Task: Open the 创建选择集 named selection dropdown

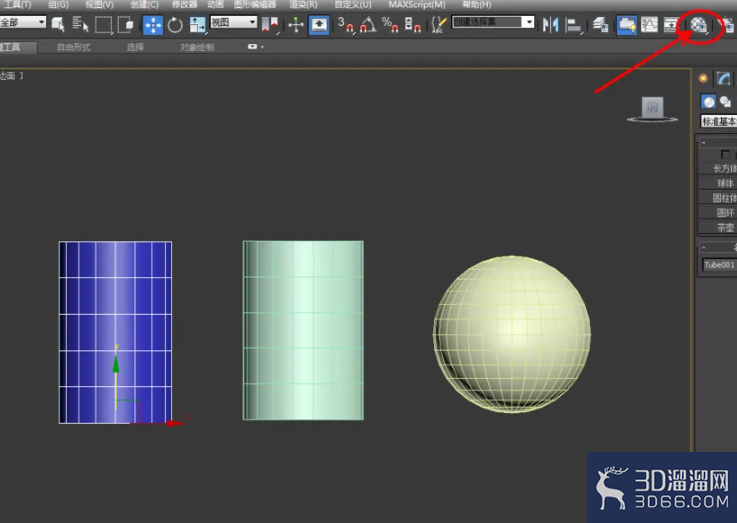Action: point(493,22)
